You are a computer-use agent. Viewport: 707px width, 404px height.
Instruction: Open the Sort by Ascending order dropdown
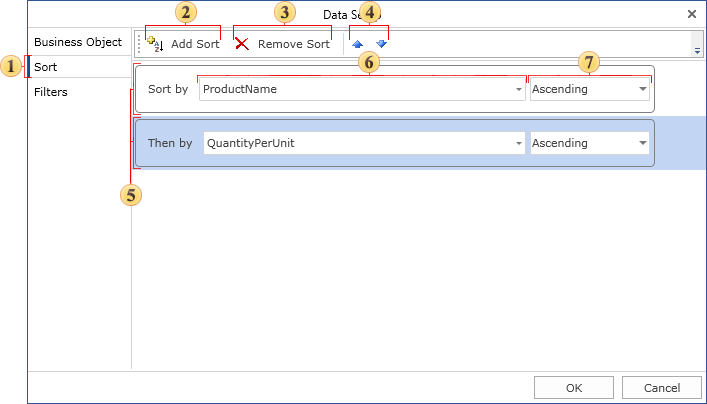pyautogui.click(x=642, y=90)
